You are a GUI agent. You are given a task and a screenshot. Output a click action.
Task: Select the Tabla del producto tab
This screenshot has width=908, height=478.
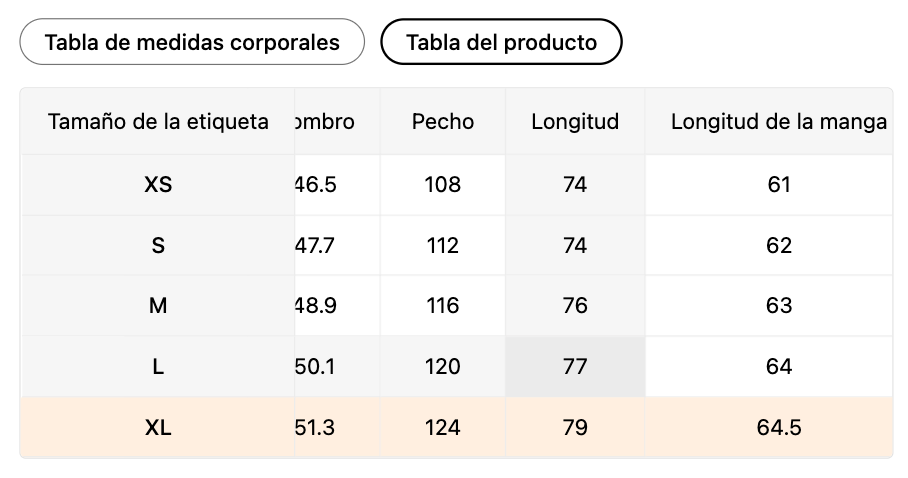(501, 42)
